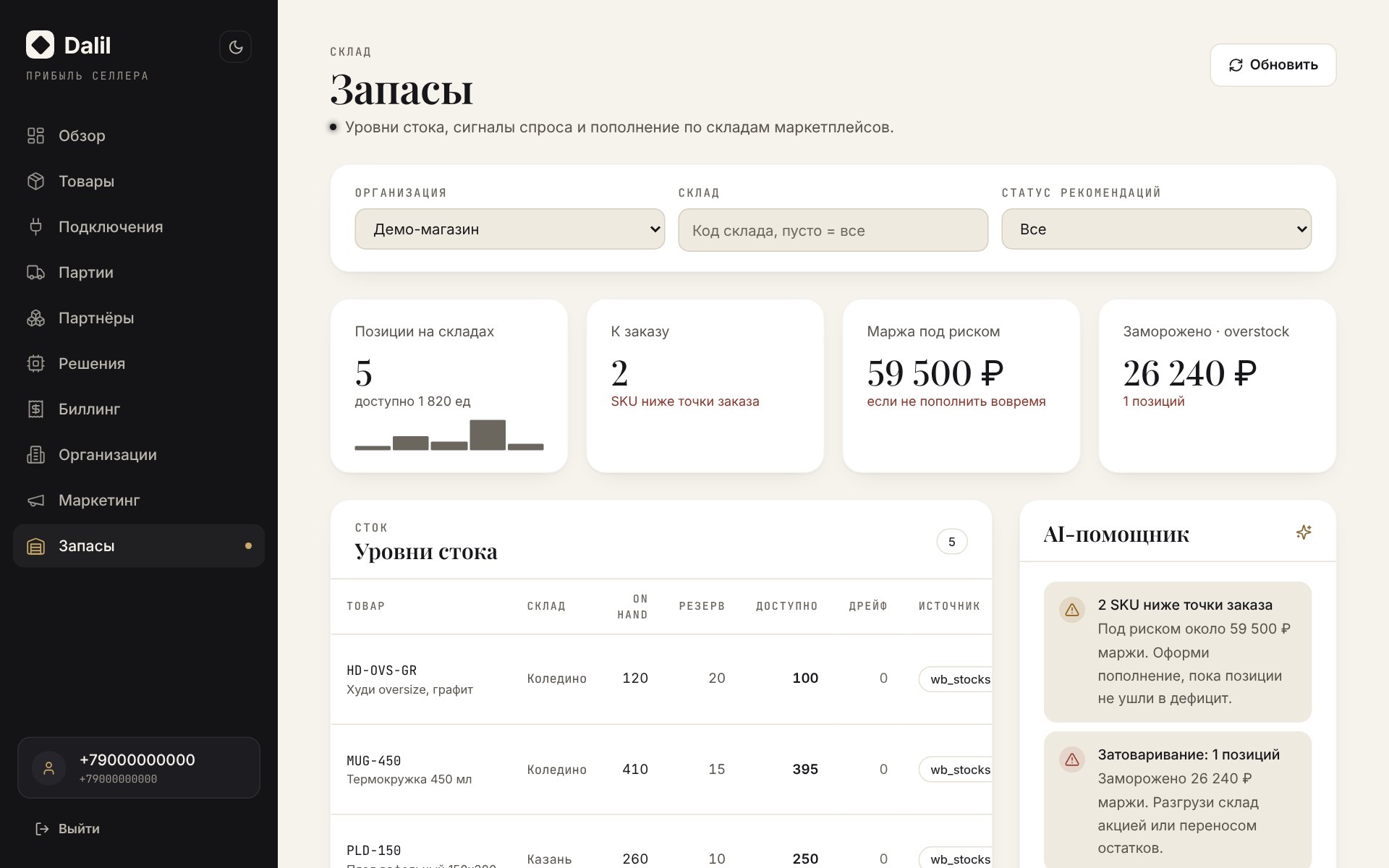Click the К заказу card

tap(705, 386)
